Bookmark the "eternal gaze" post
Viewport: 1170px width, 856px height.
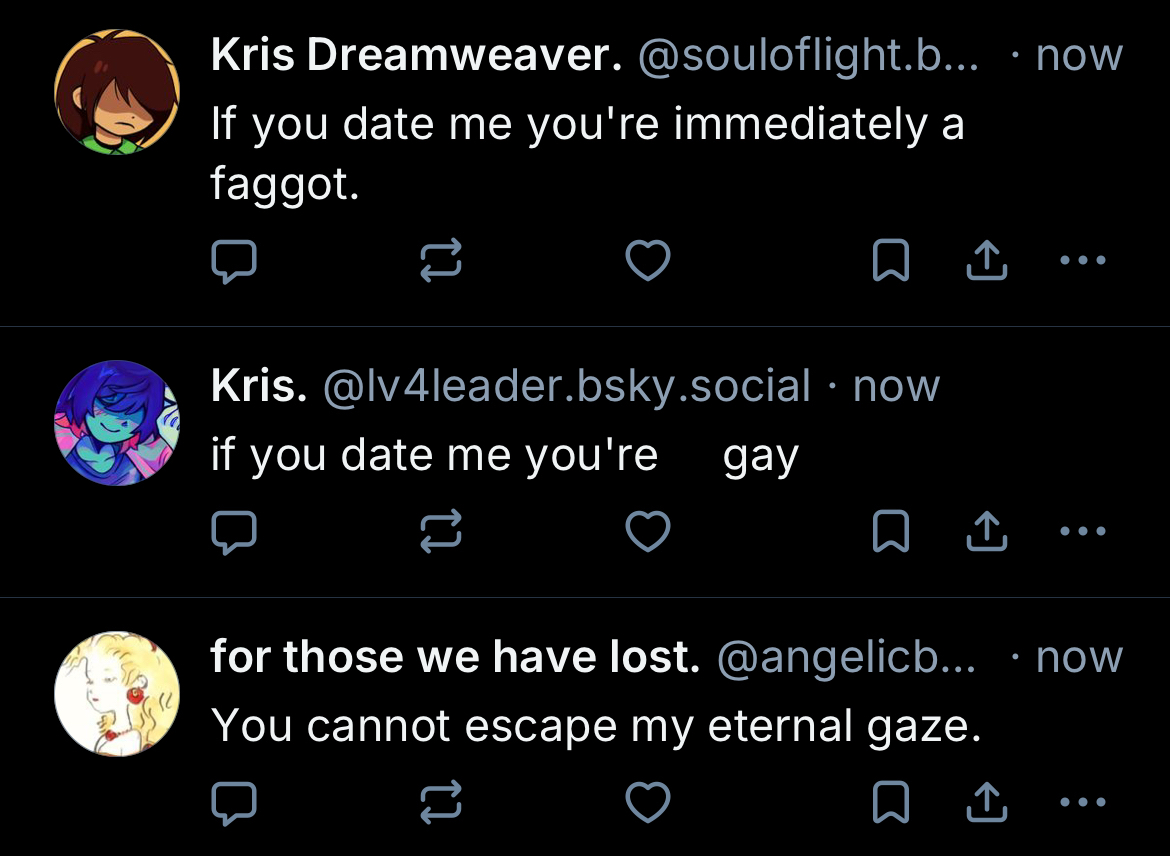click(890, 803)
